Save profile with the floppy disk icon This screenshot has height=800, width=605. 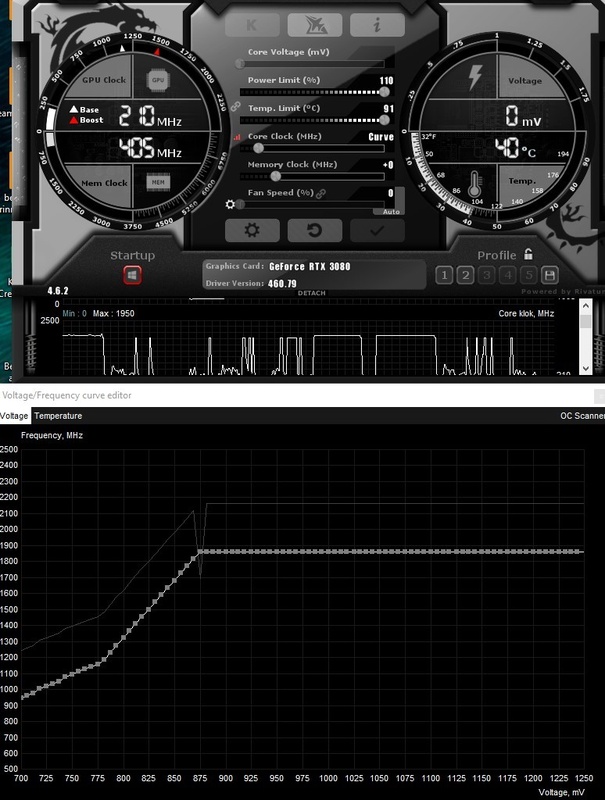pos(550,276)
